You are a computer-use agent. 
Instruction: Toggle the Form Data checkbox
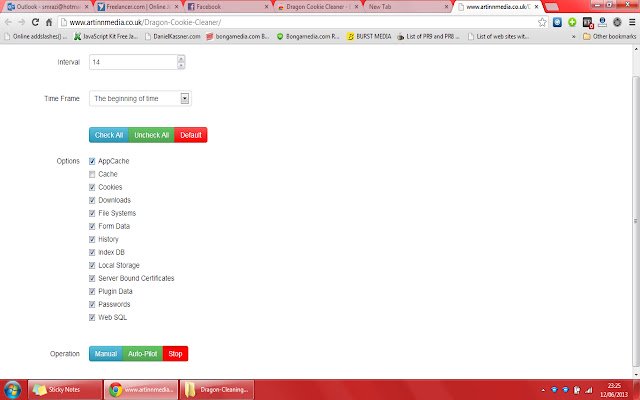pos(92,226)
